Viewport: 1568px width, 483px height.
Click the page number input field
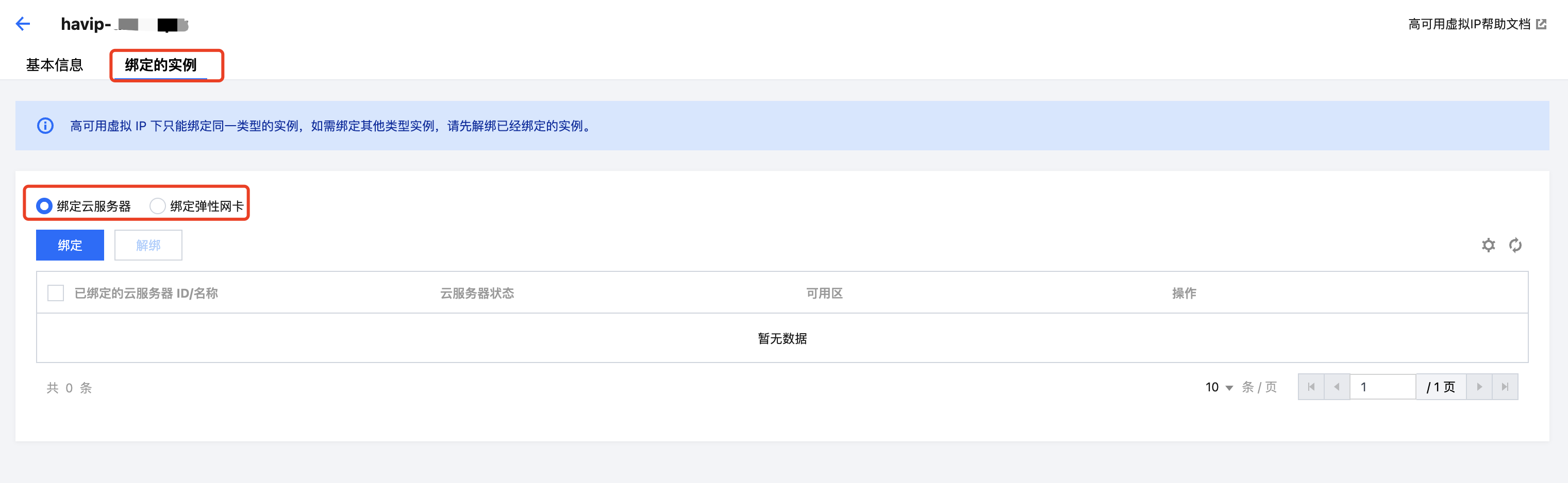click(x=1383, y=387)
